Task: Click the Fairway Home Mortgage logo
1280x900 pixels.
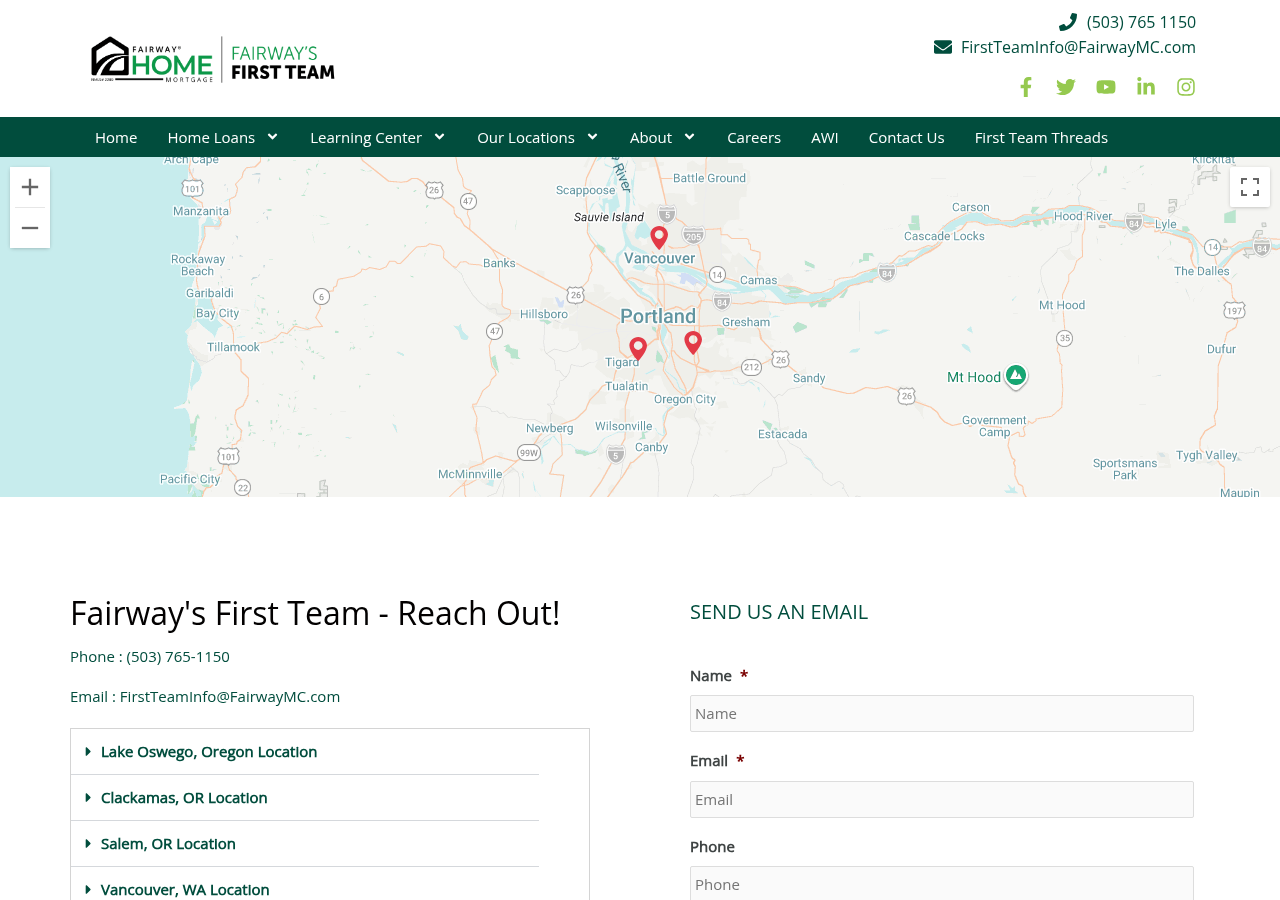Action: pyautogui.click(x=213, y=59)
